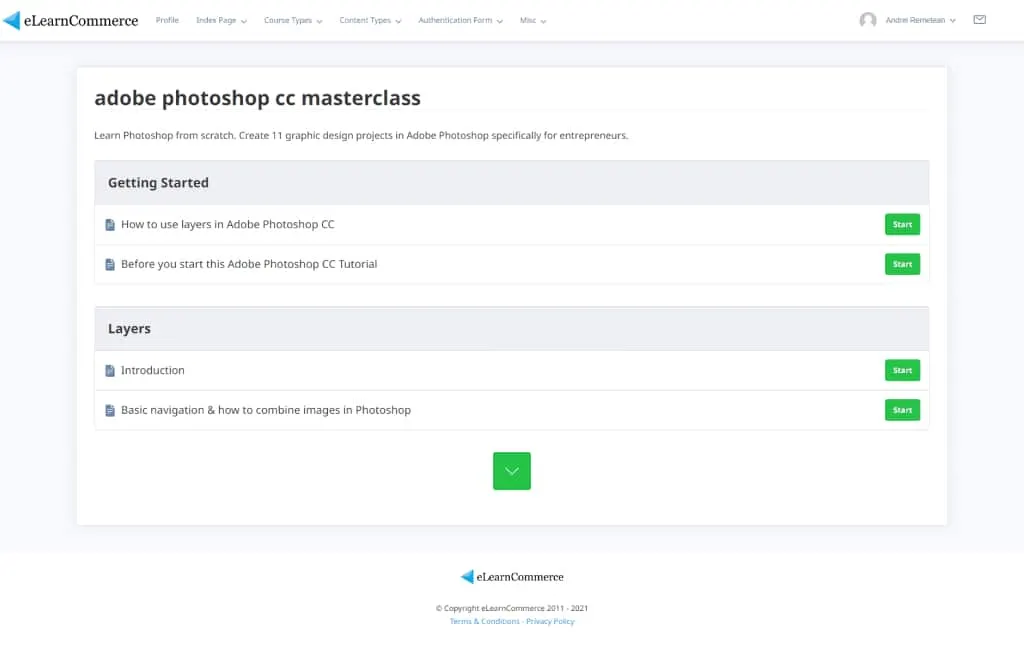Click the course description paragraph
The height and width of the screenshot is (654, 1024).
tap(361, 135)
